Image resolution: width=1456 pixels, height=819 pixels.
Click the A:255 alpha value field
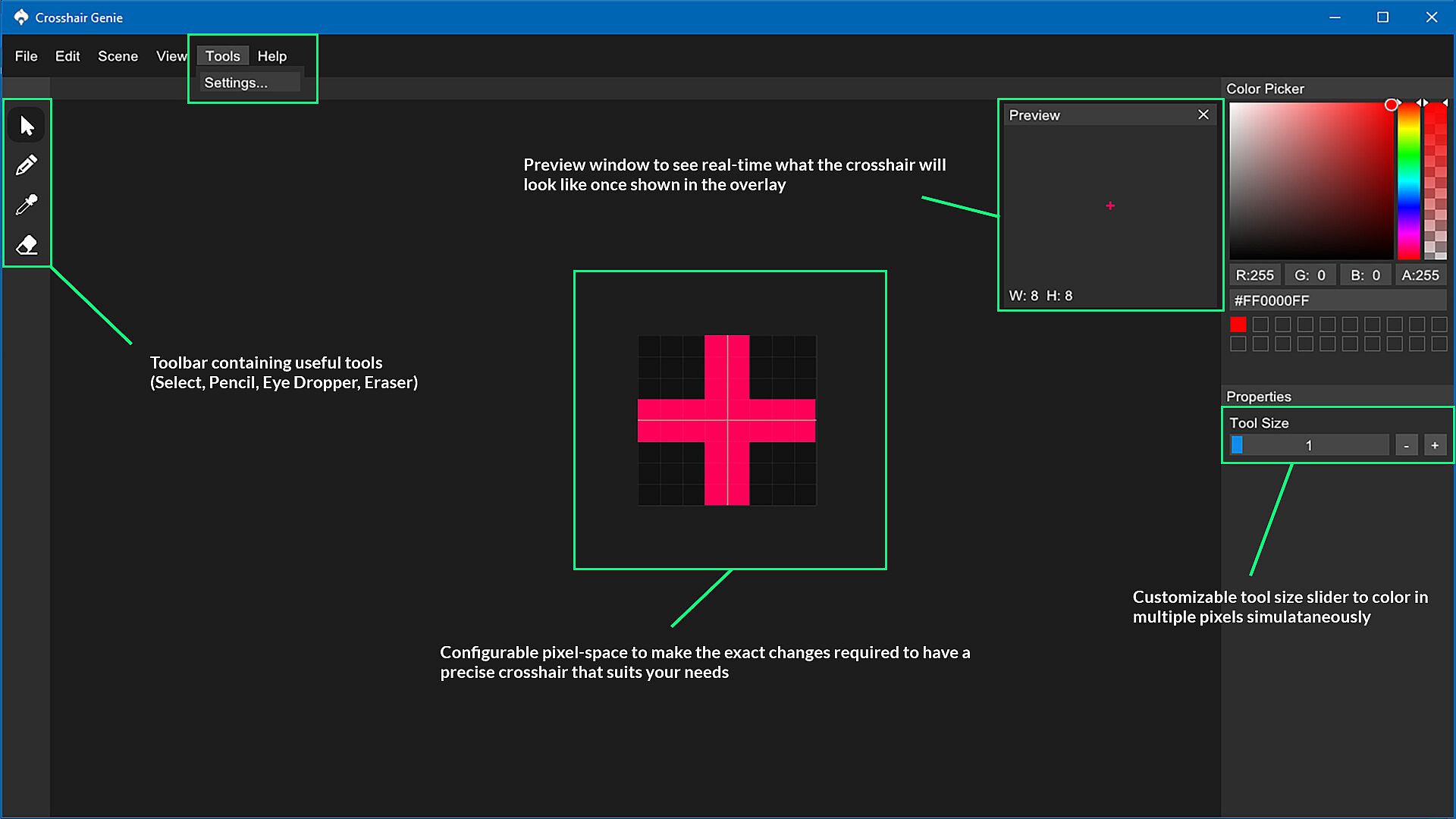point(1420,275)
